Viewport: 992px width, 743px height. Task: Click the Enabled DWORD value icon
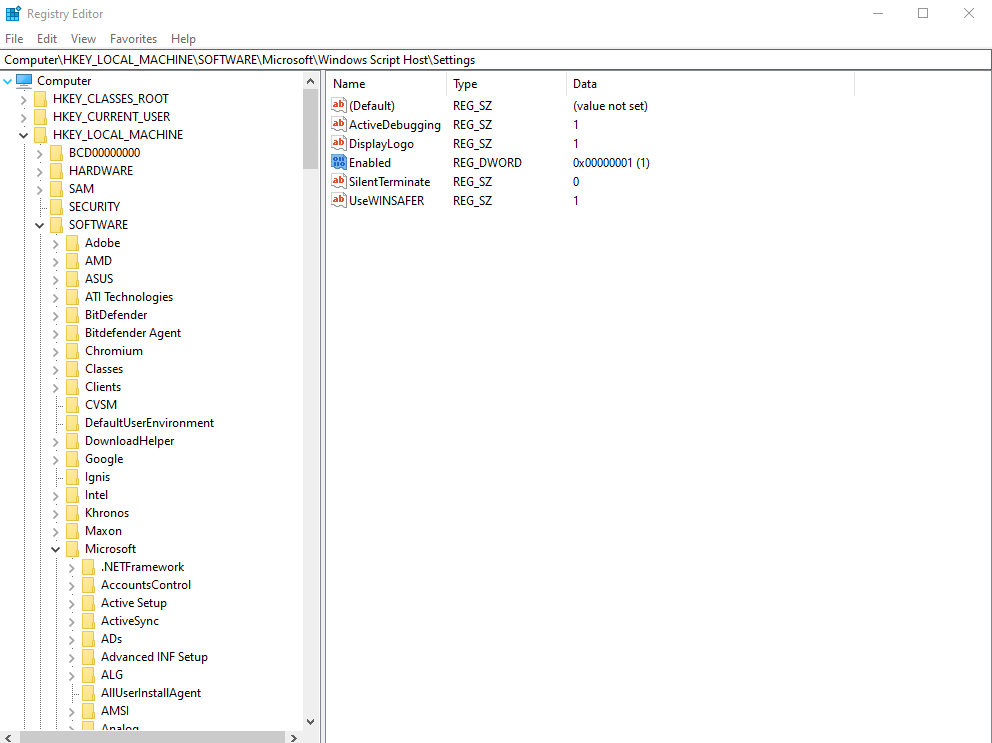tap(339, 163)
